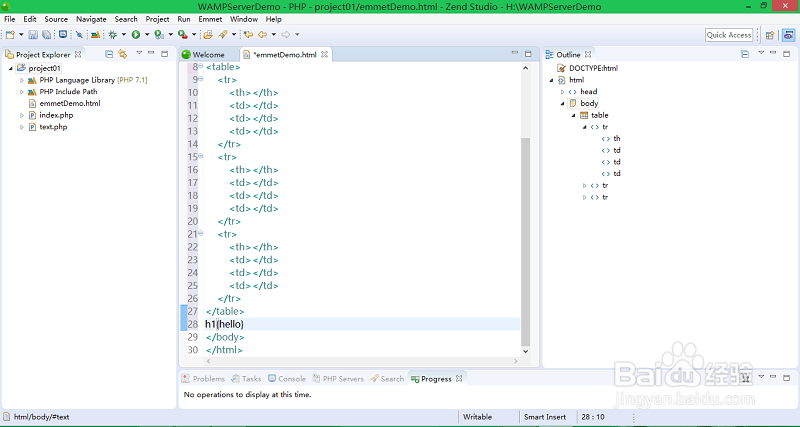
Task: Open the Source menu
Action: [x=56, y=19]
